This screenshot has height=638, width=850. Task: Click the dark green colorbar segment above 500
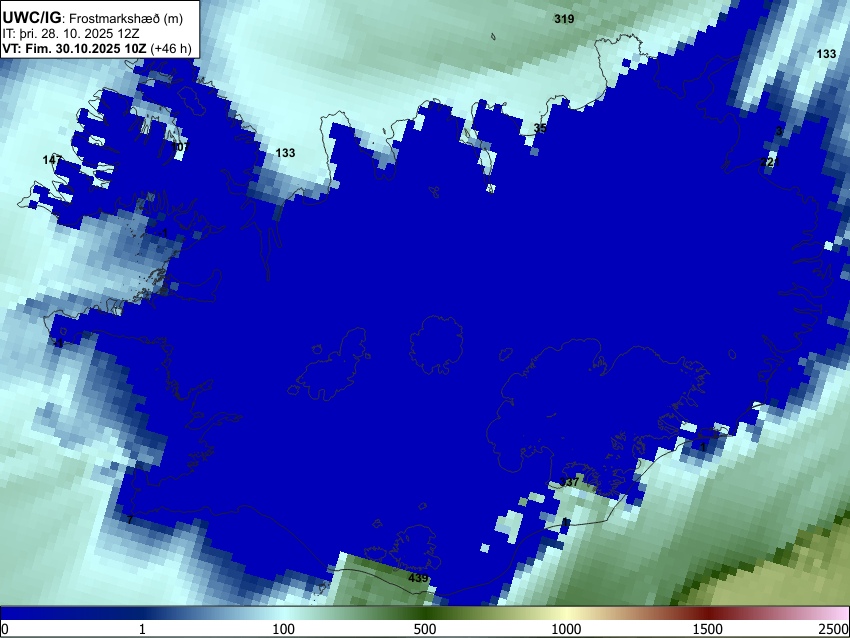tap(425, 614)
